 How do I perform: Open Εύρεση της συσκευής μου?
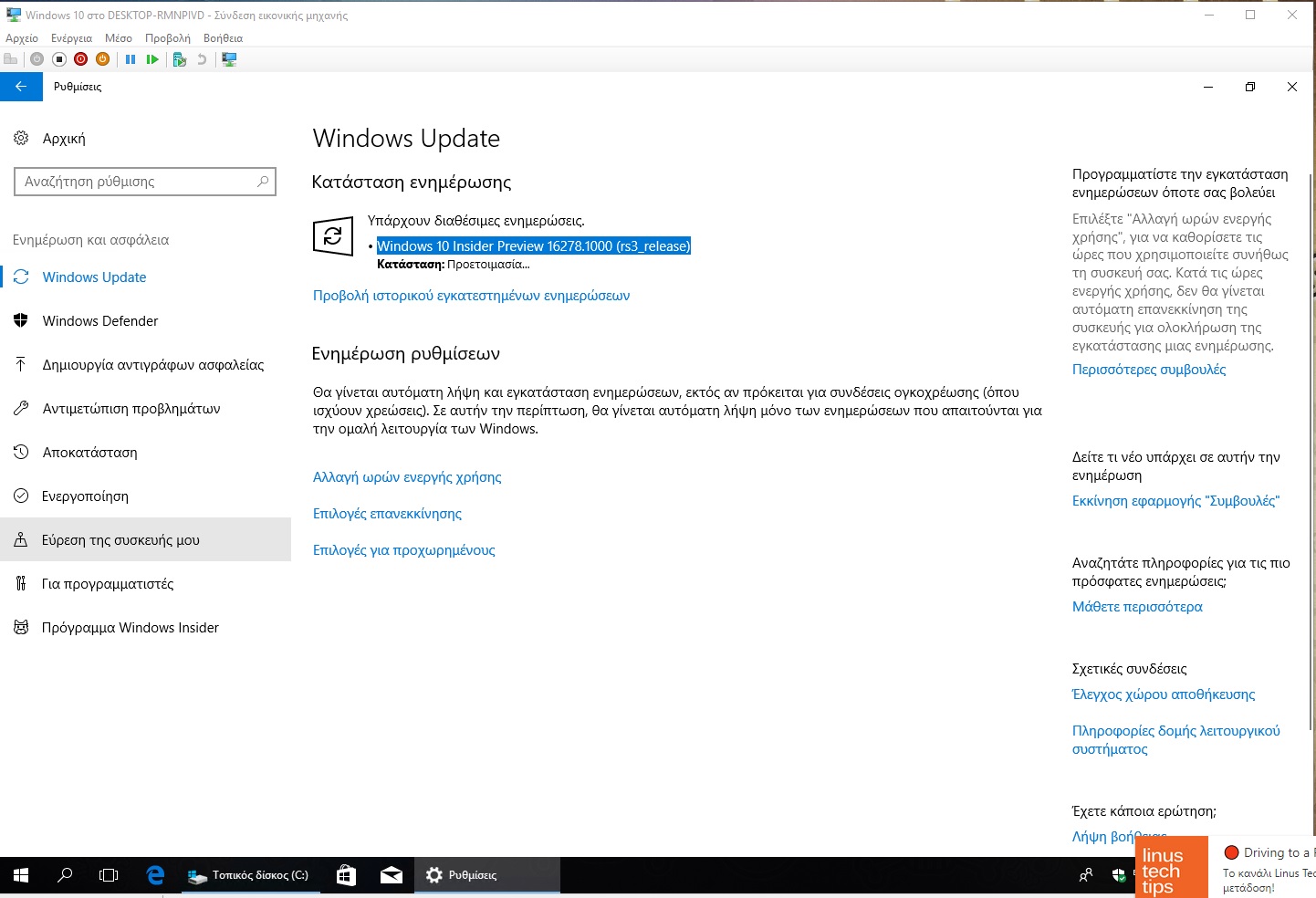(145, 540)
